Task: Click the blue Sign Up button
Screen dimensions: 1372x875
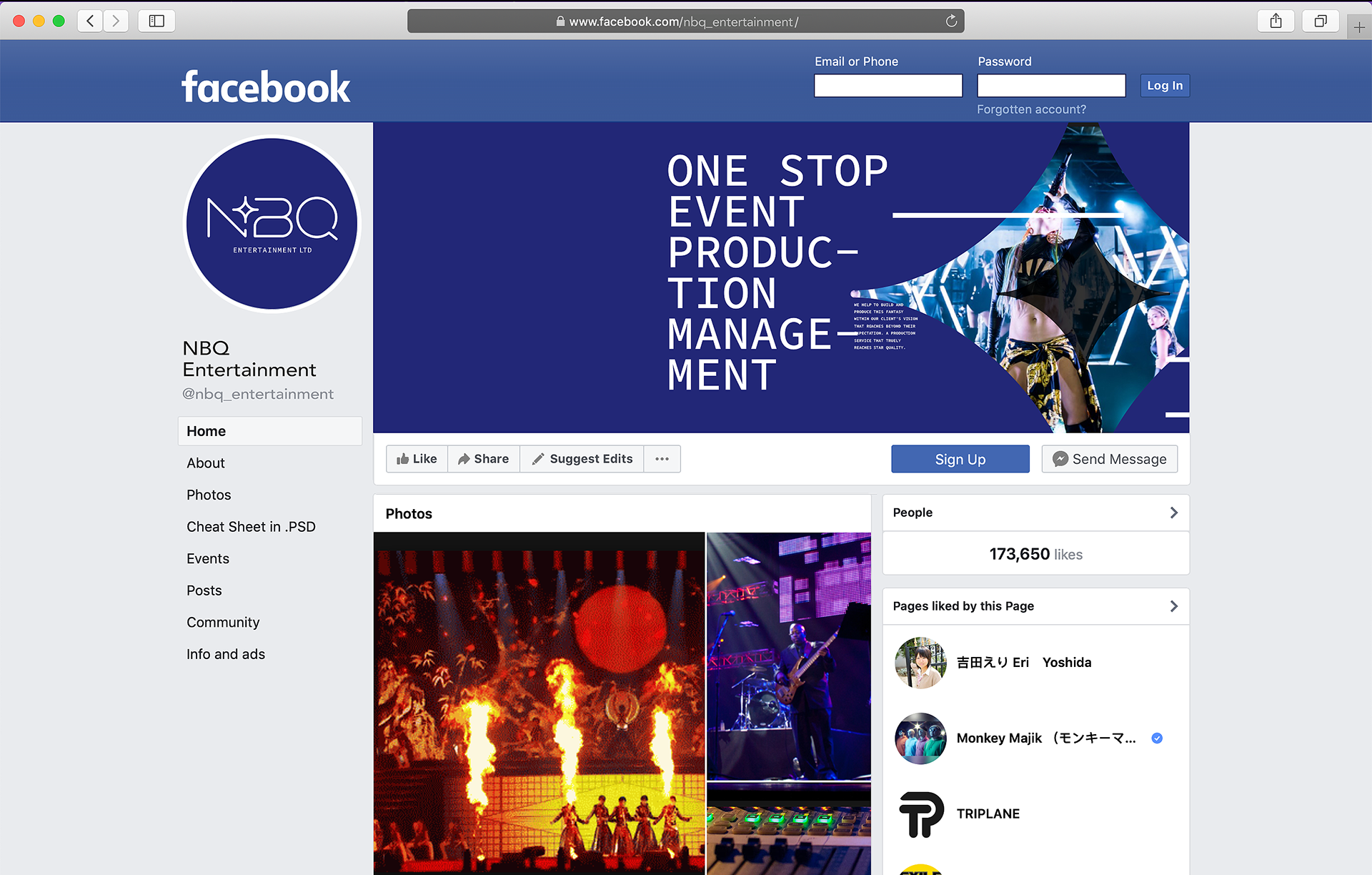Action: tap(960, 459)
